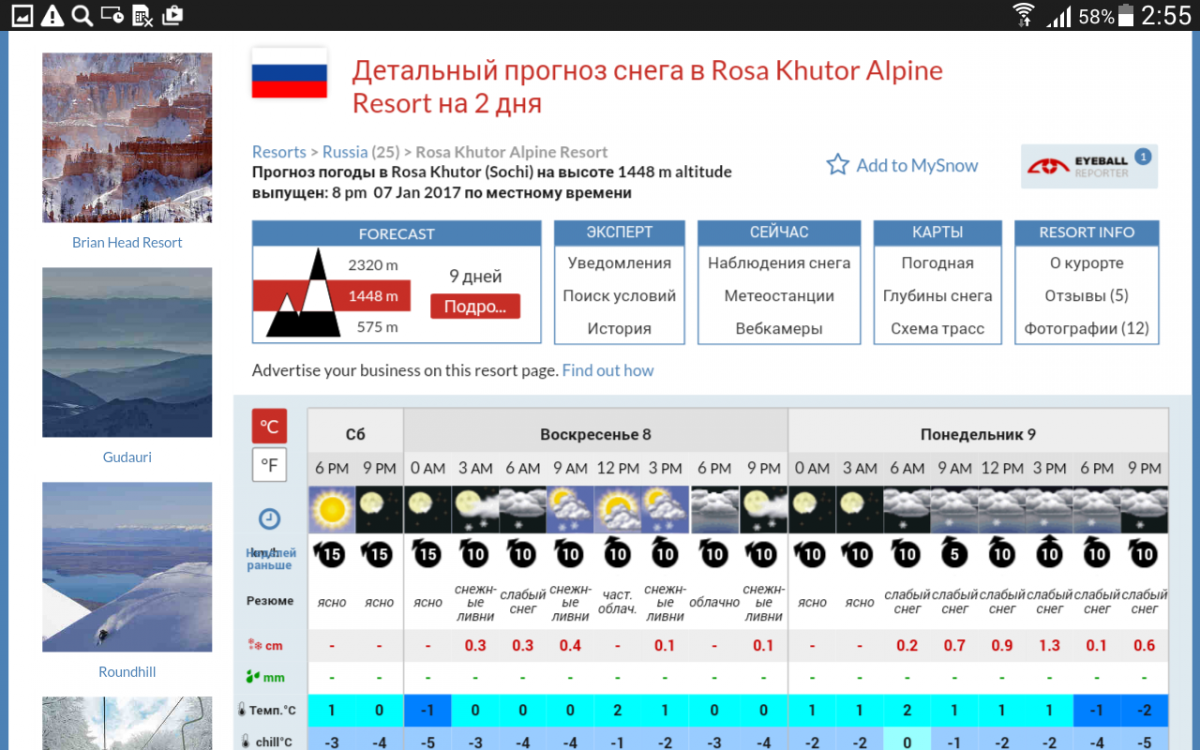Viewport: 1200px width, 750px height.
Task: Click the Saturday 6 PM sunny icon
Action: click(332, 510)
